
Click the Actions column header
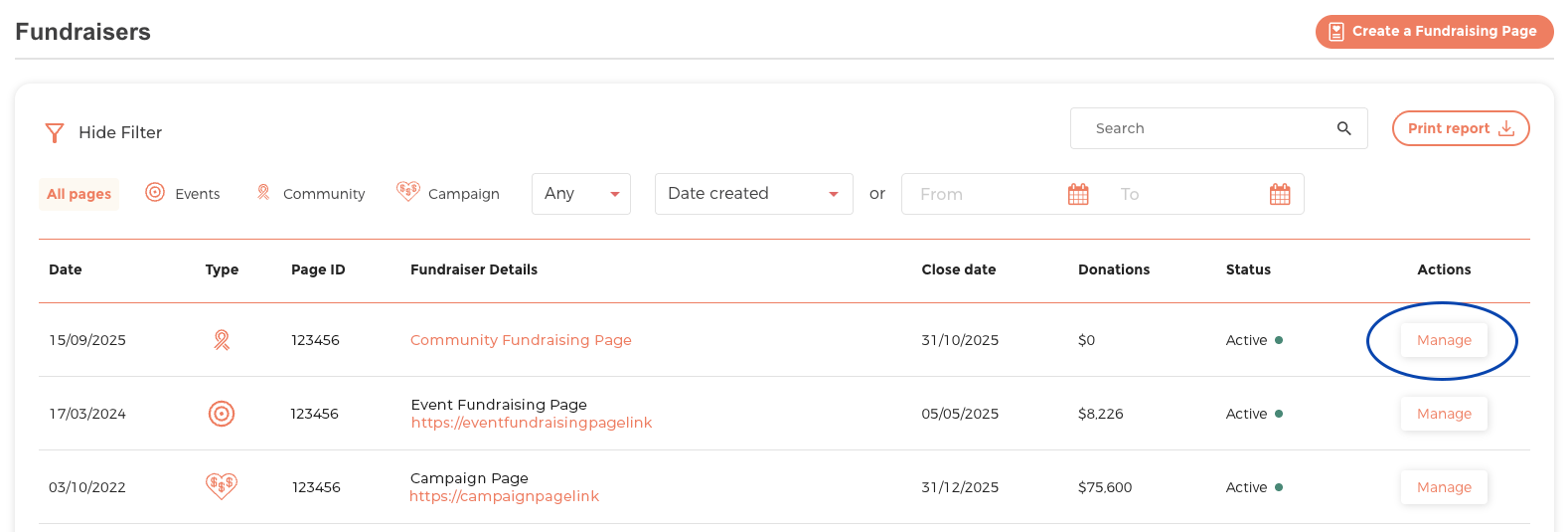point(1444,269)
